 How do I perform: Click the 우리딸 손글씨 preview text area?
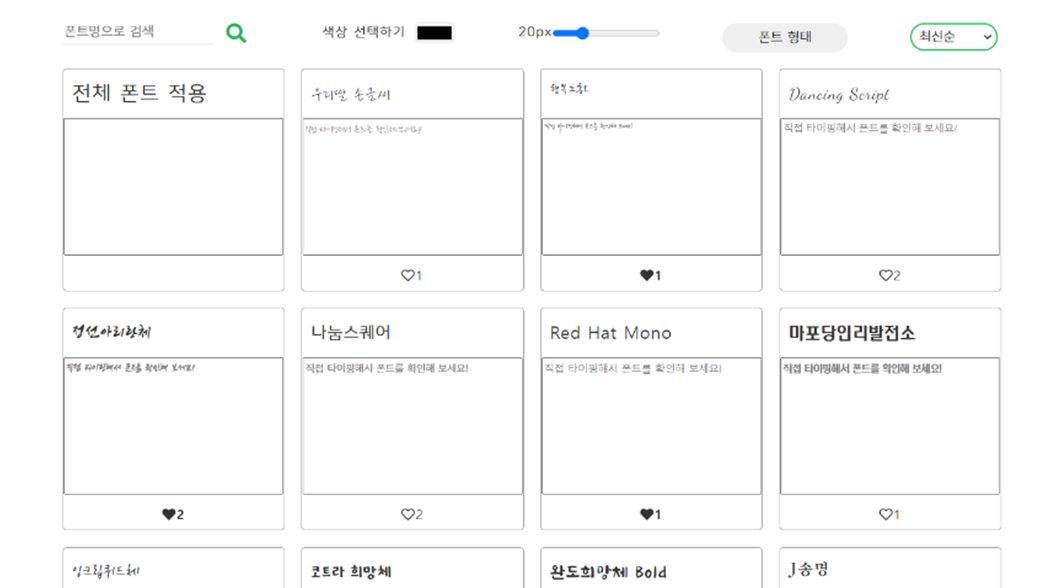tap(412, 187)
